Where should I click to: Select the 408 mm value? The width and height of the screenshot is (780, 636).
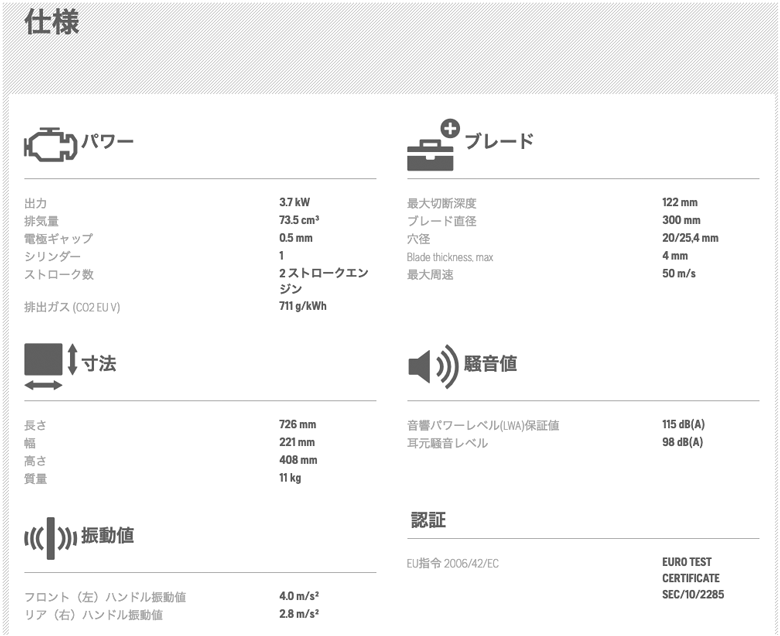coord(298,460)
